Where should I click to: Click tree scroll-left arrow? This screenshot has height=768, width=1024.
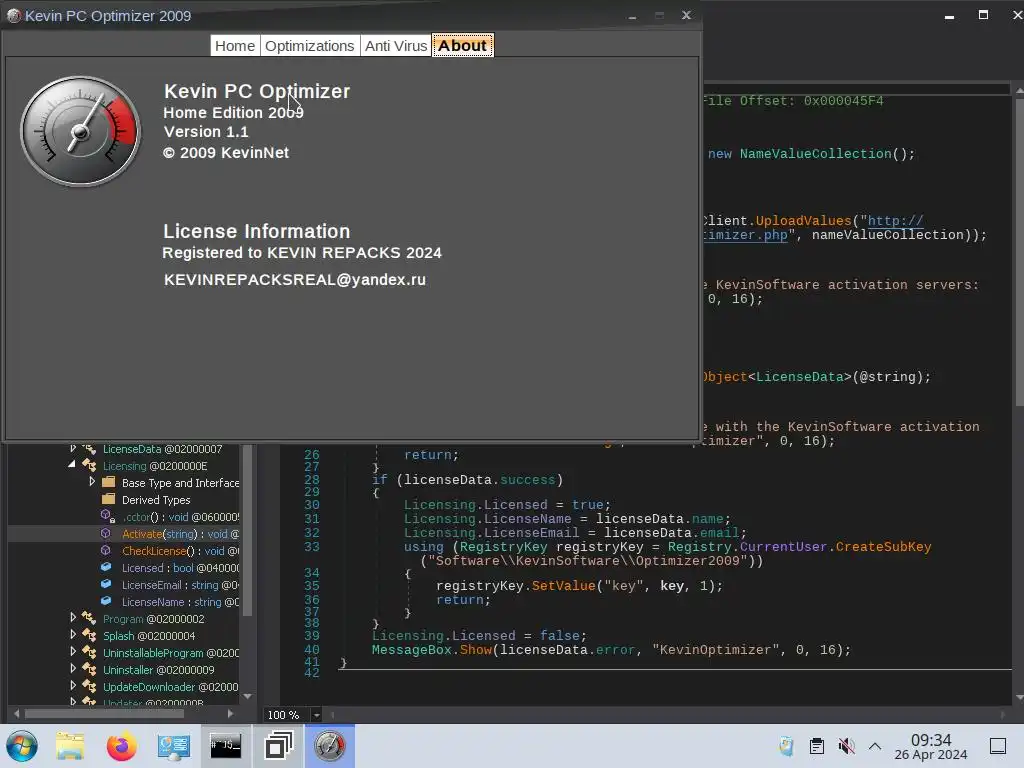pyautogui.click(x=16, y=714)
